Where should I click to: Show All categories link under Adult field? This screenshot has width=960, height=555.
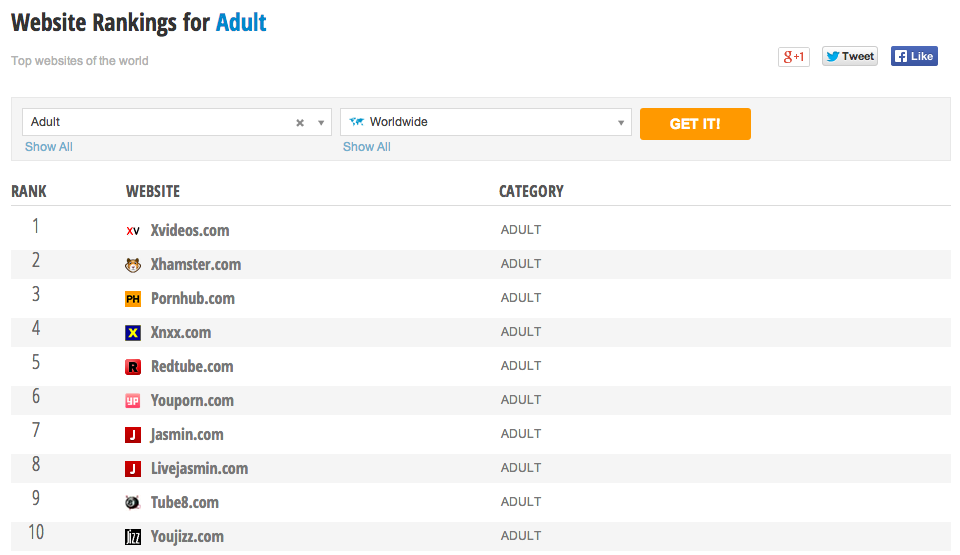(x=49, y=147)
